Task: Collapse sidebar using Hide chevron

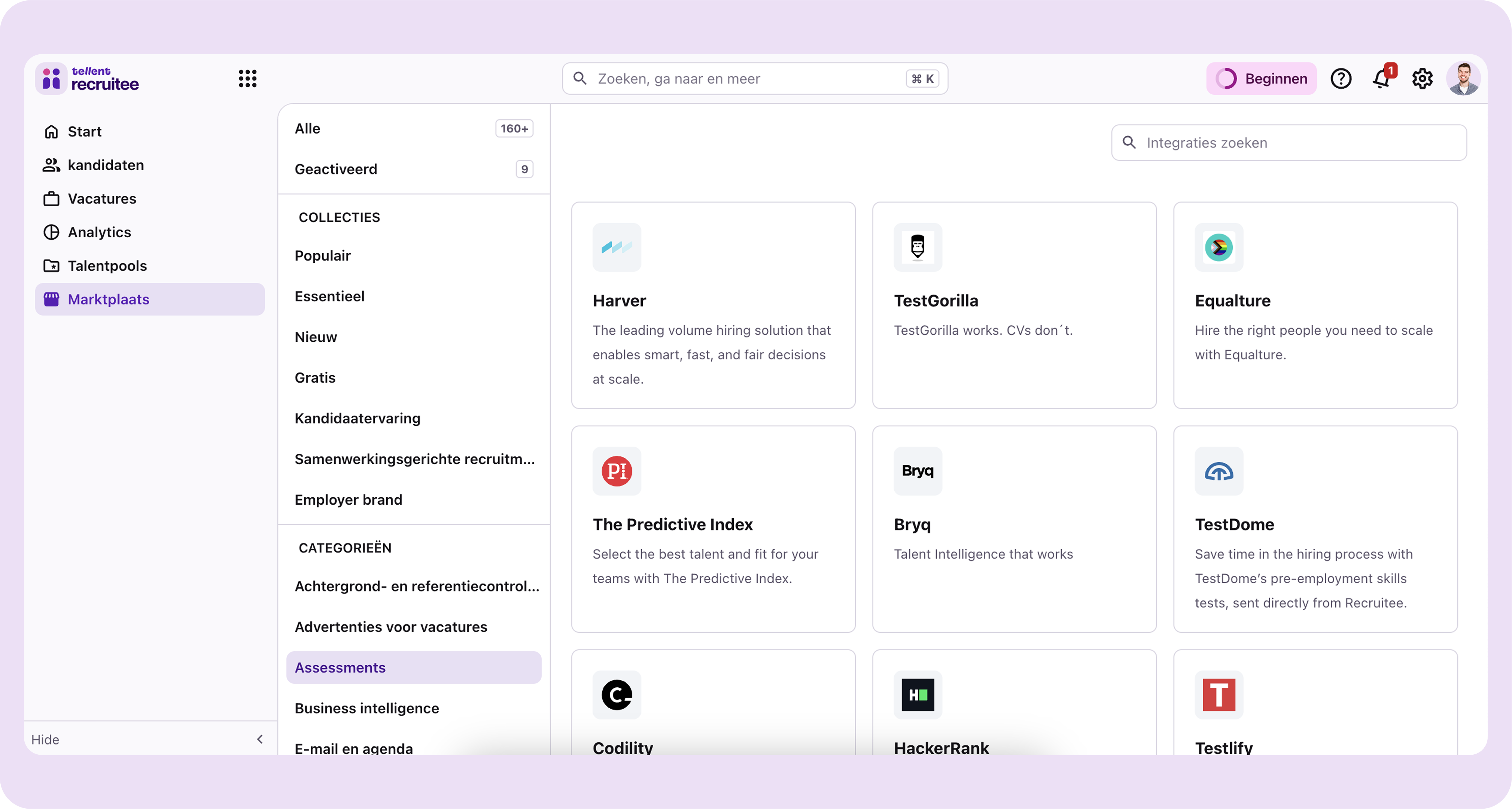Action: [259, 739]
